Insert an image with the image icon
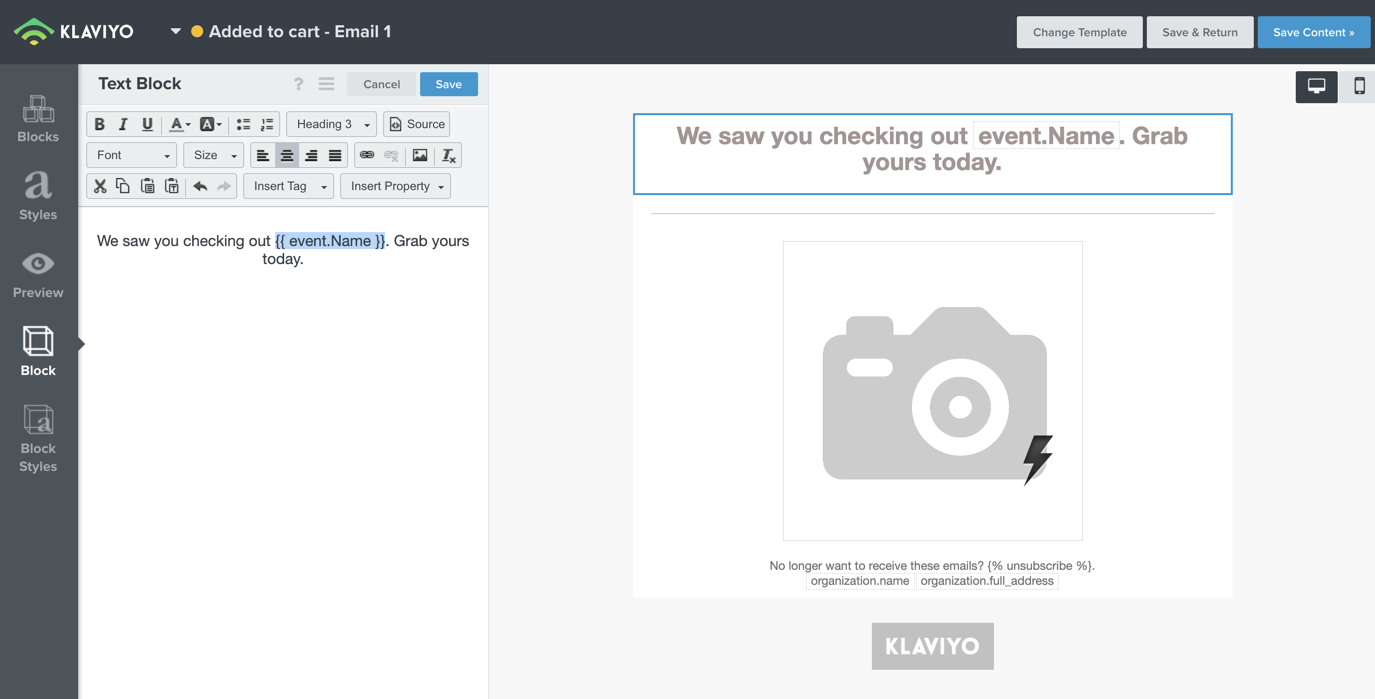This screenshot has width=1375, height=699. point(420,155)
